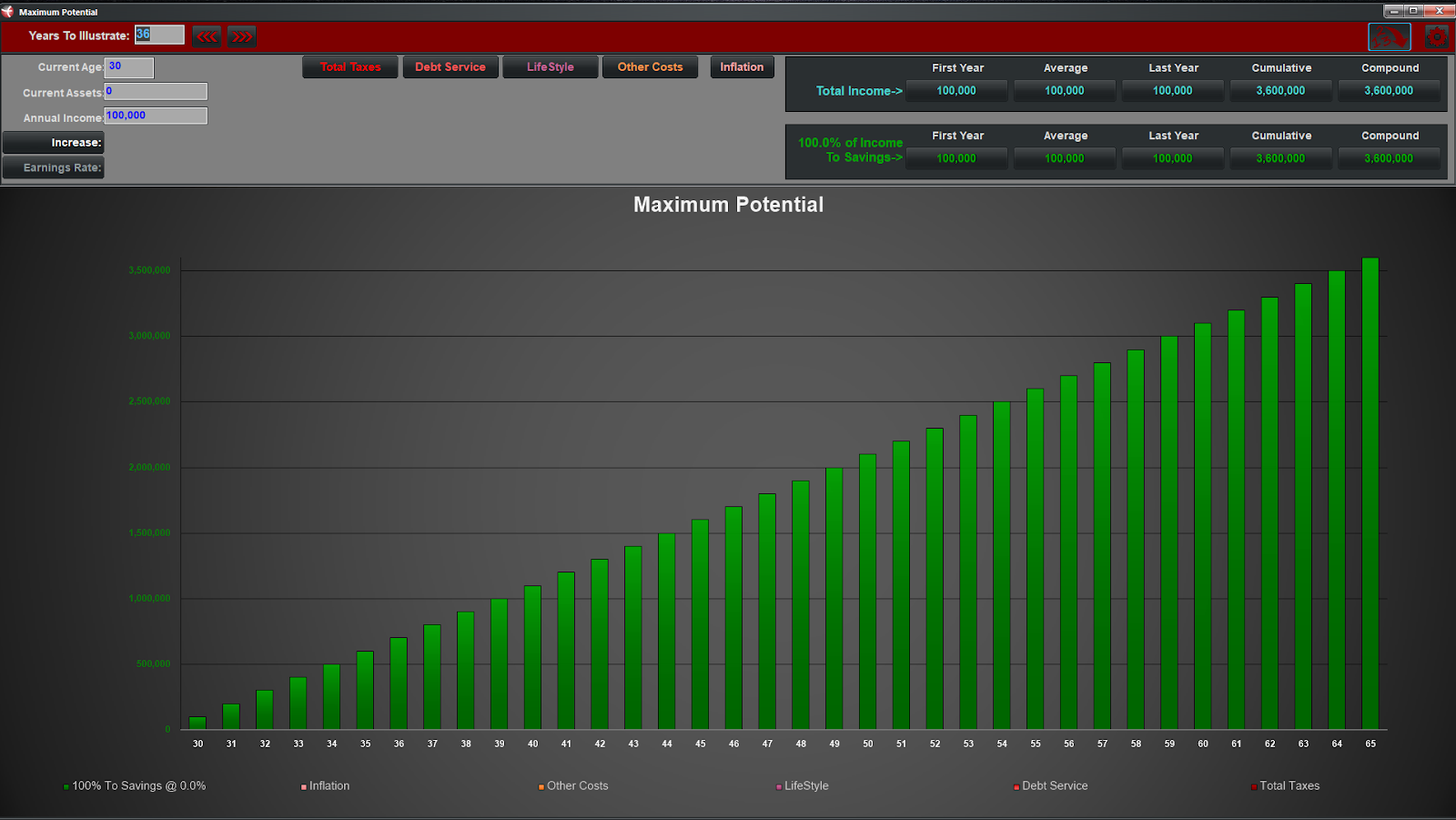Select the Total Income Last Year value
The image size is (1456, 820).
click(1173, 91)
